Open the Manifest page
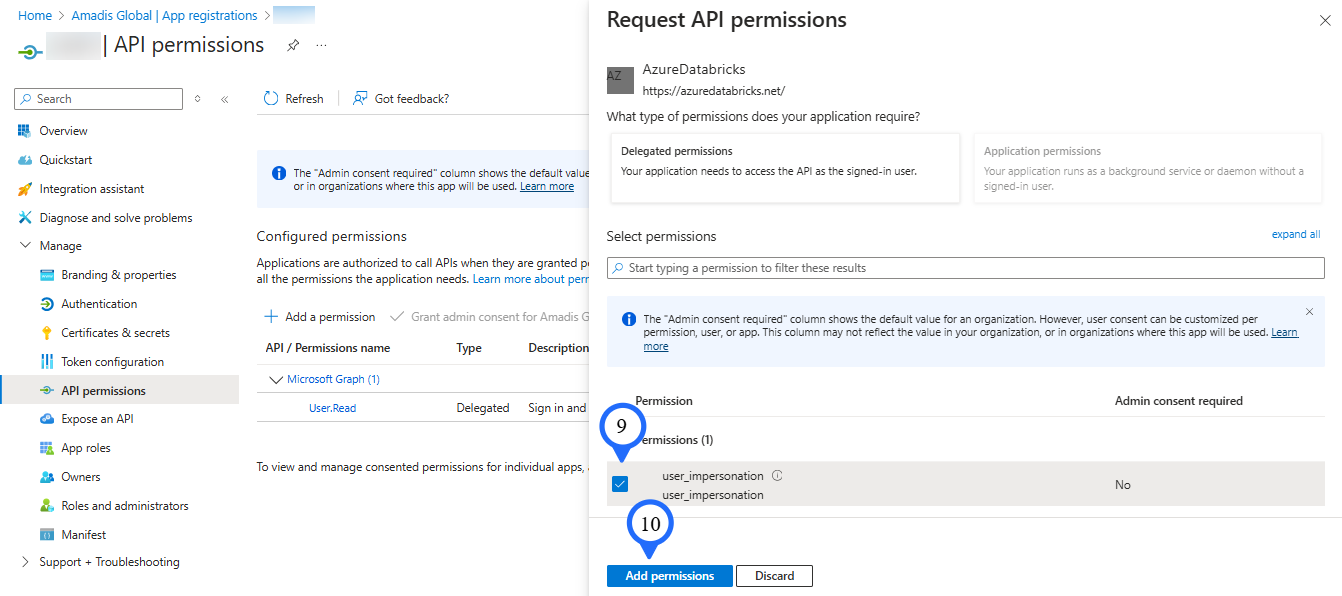This screenshot has width=1342, height=596. (x=83, y=535)
